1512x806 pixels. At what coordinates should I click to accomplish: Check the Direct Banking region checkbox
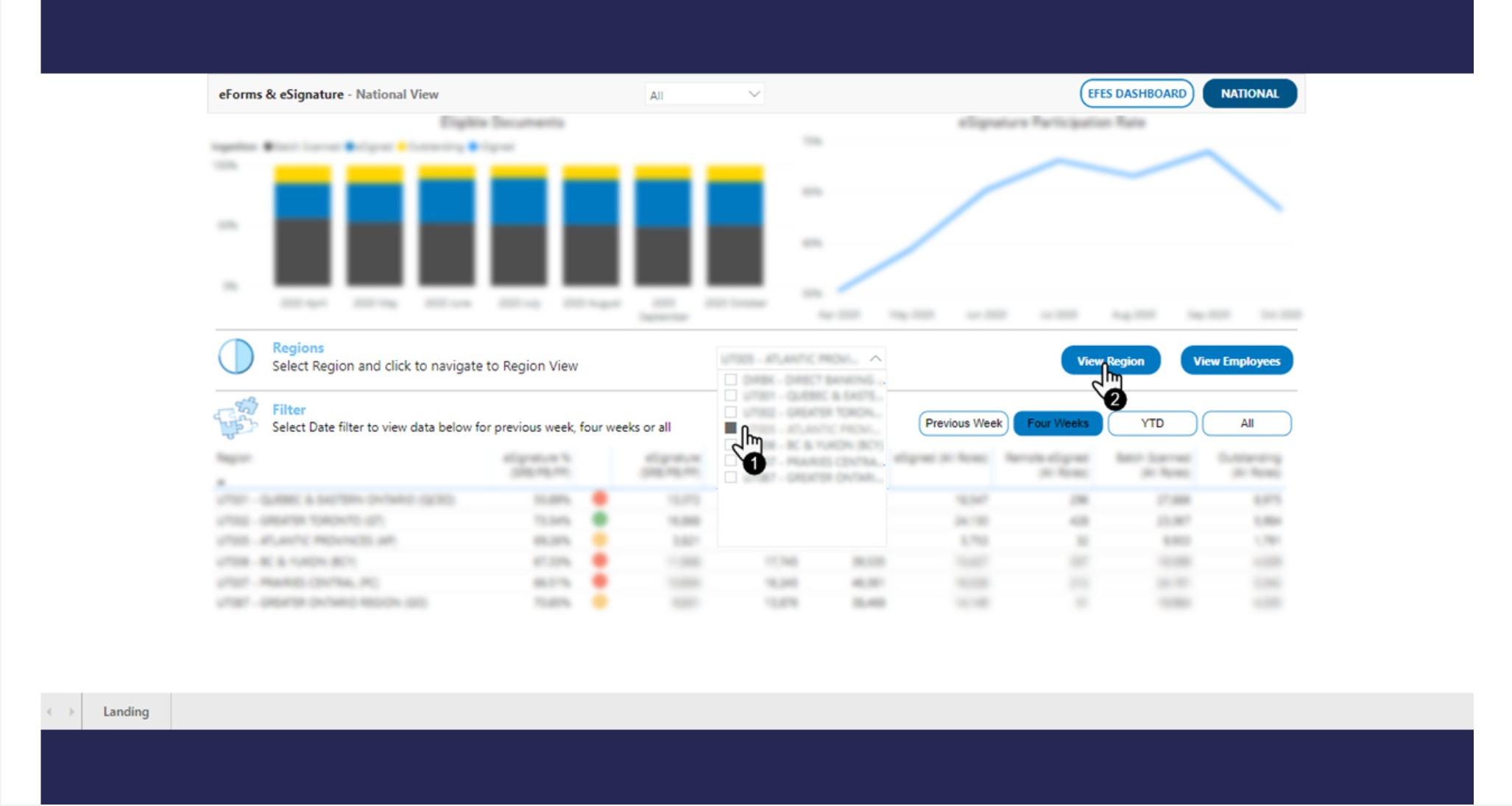[x=730, y=380]
